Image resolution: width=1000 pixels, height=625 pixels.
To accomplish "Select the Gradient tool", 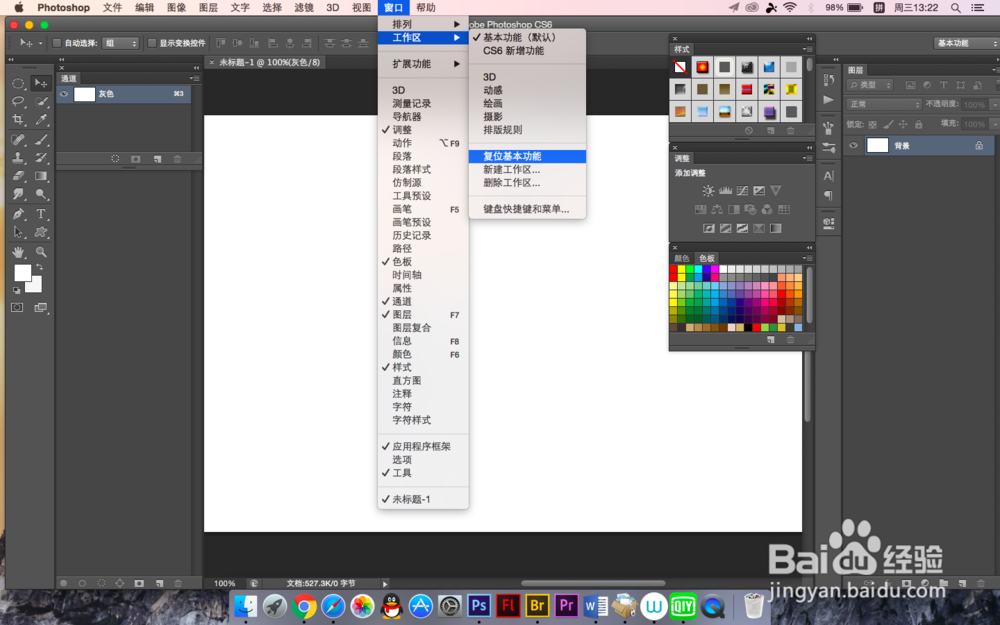I will 41,175.
